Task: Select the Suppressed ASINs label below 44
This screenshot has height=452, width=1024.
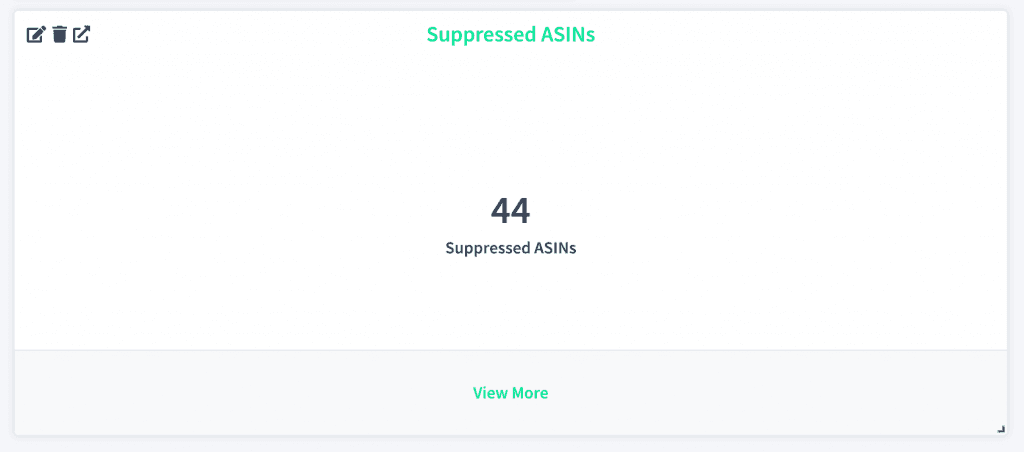Action: 510,249
